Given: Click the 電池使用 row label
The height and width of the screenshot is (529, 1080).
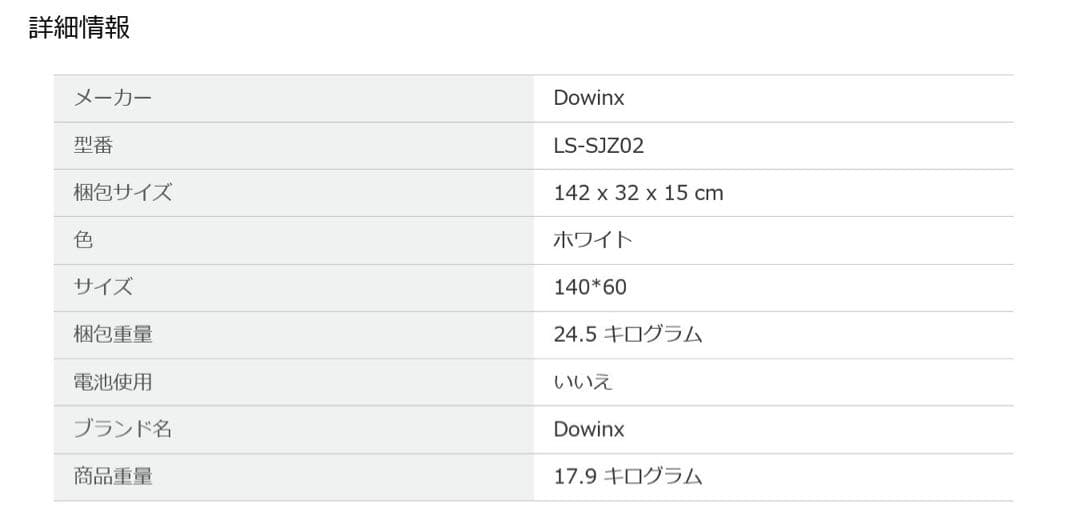Looking at the screenshot, I should [x=113, y=381].
